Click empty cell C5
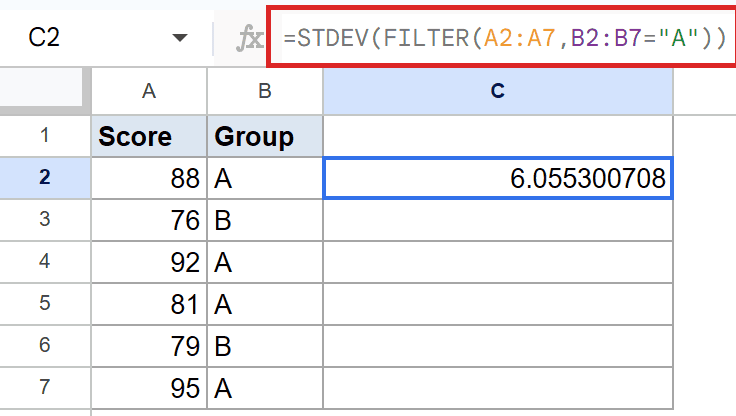 498,304
